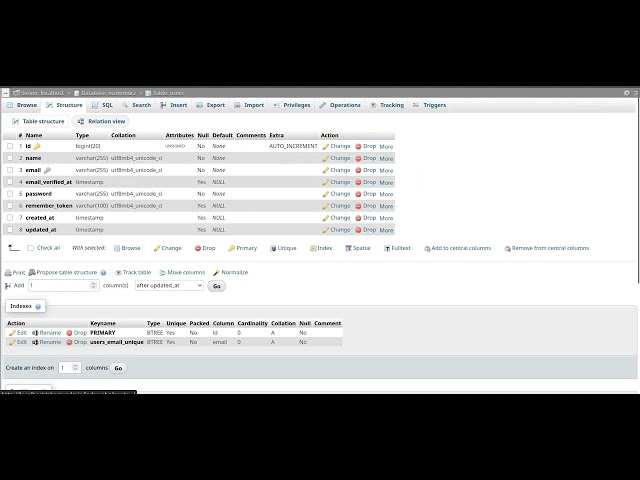The height and width of the screenshot is (480, 640).
Task: Drop the users_email_unique index
Action: [x=77, y=342]
